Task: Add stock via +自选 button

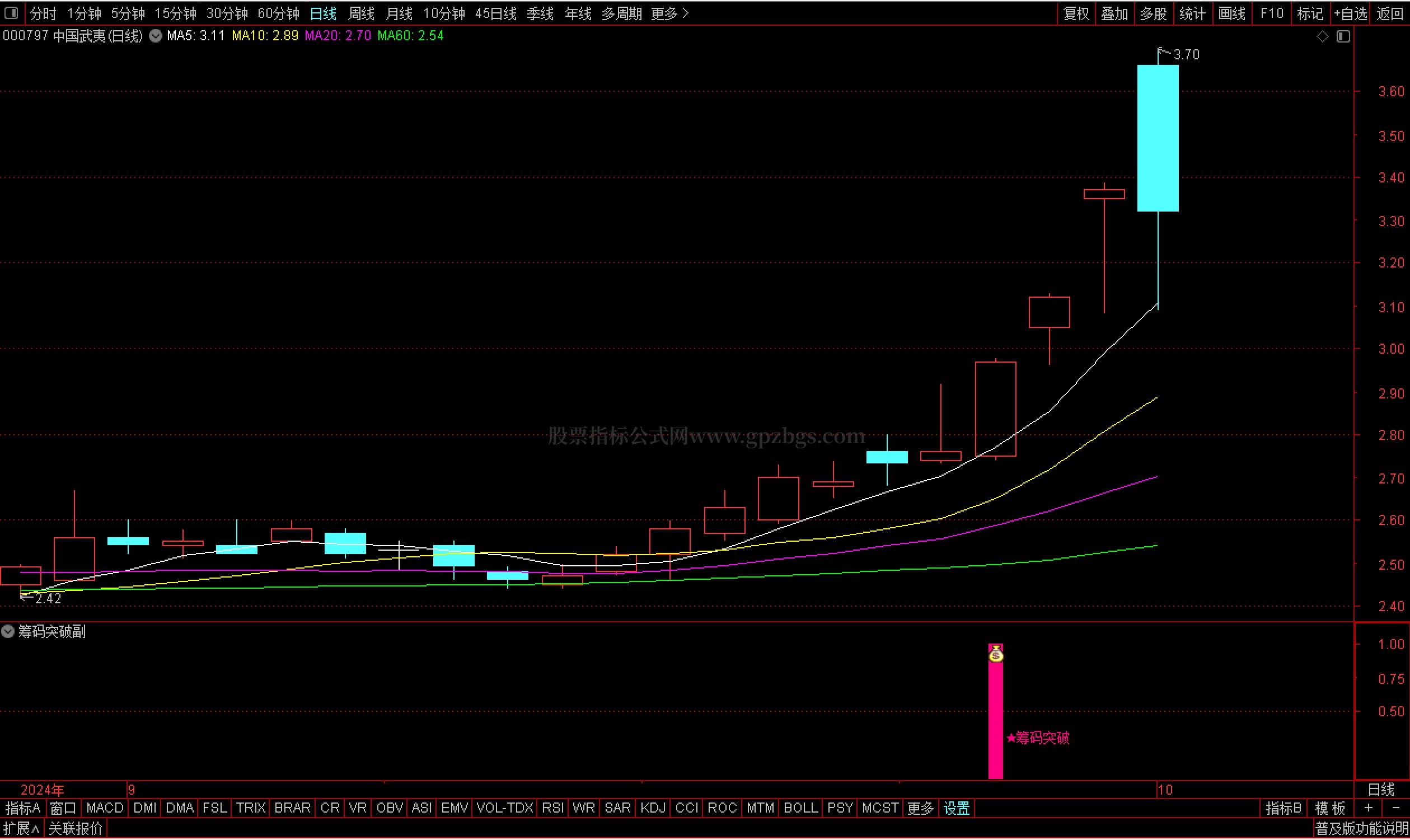Action: 1351,13
